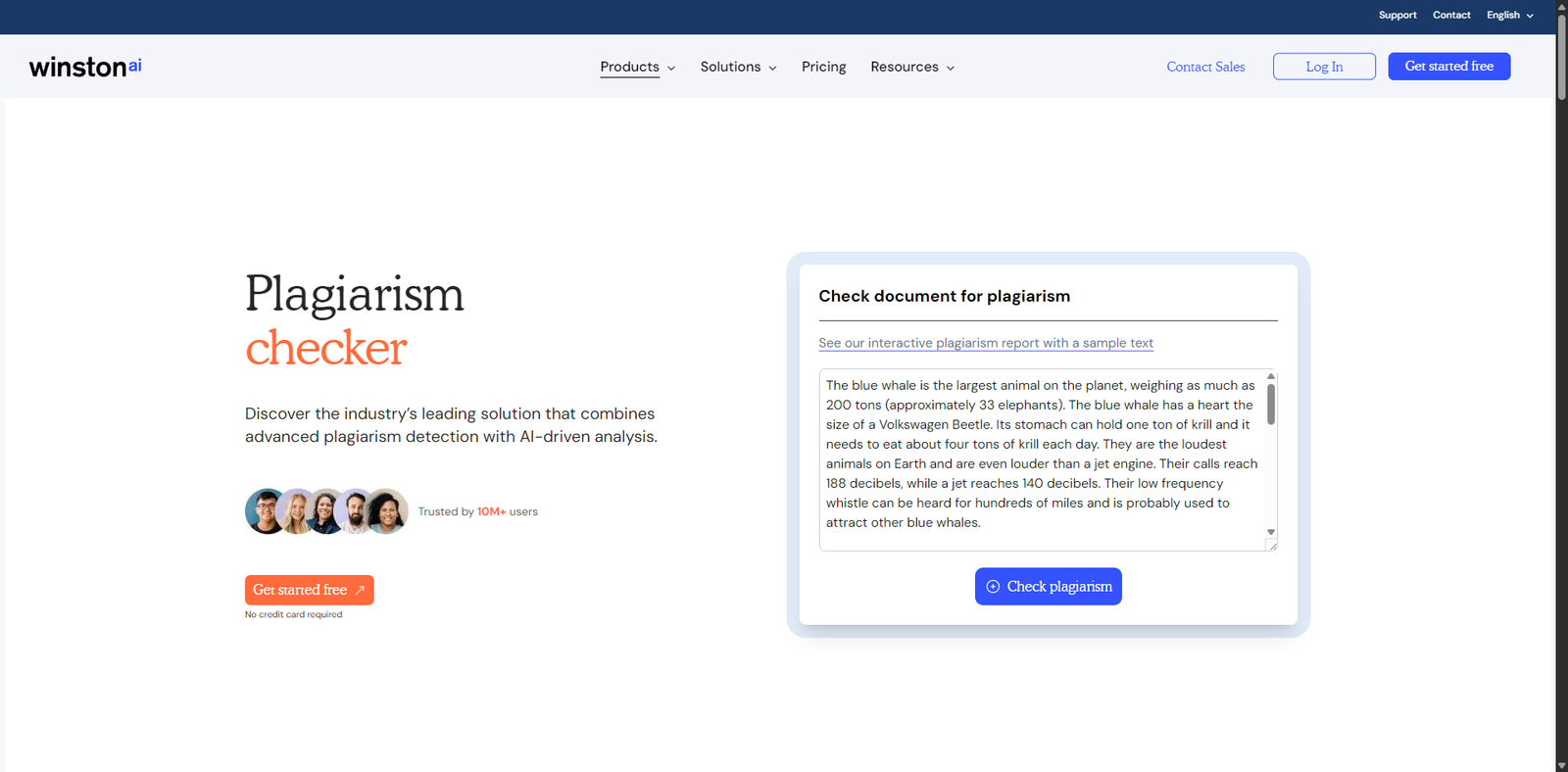Click the textarea scroll down arrow
Screen dimensions: 1568x772
(x=1271, y=532)
